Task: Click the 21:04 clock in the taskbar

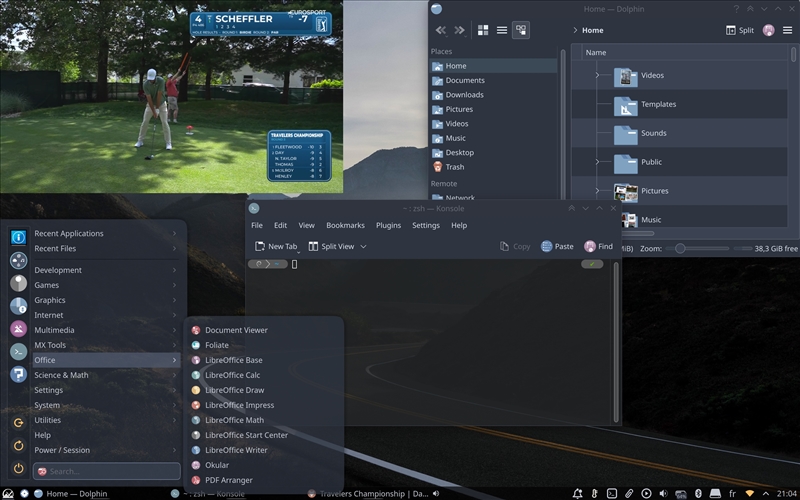Action: 787,493
